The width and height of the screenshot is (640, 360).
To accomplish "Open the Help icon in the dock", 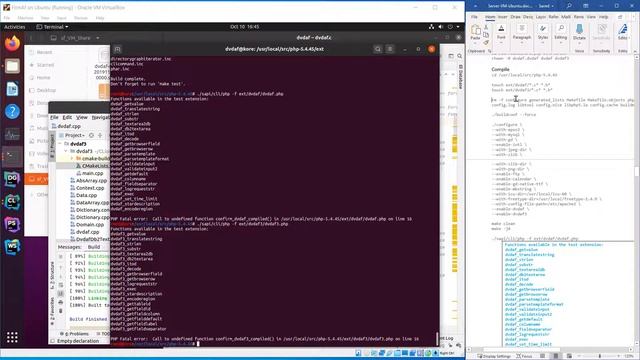I will [12, 111].
